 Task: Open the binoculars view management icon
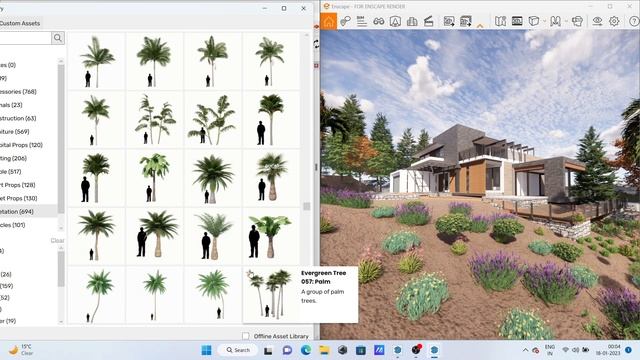click(x=378, y=21)
